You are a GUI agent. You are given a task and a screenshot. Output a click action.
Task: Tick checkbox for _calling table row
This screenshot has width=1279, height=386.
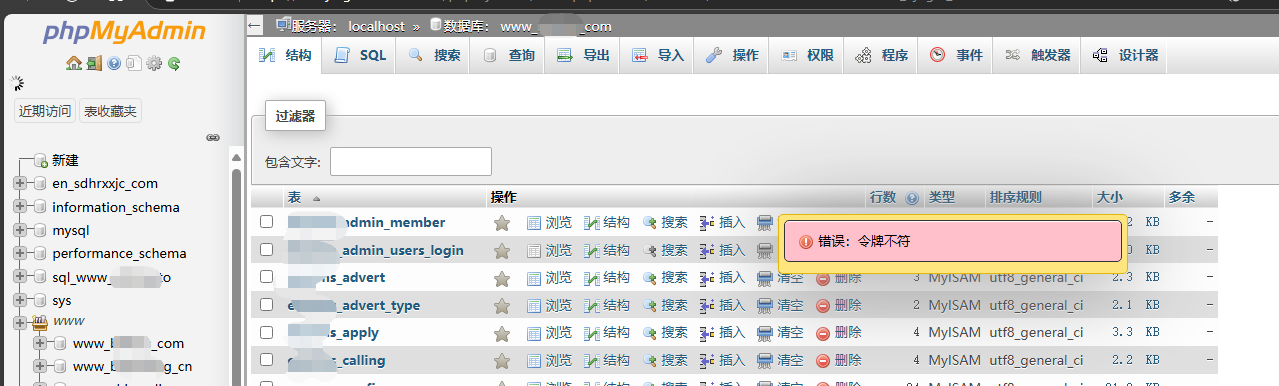pos(267,359)
